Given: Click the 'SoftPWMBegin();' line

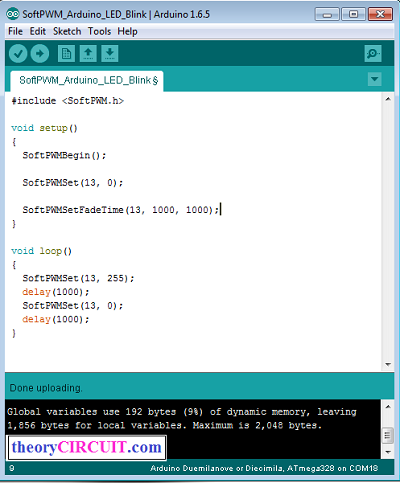Looking at the screenshot, I should click(64, 155).
